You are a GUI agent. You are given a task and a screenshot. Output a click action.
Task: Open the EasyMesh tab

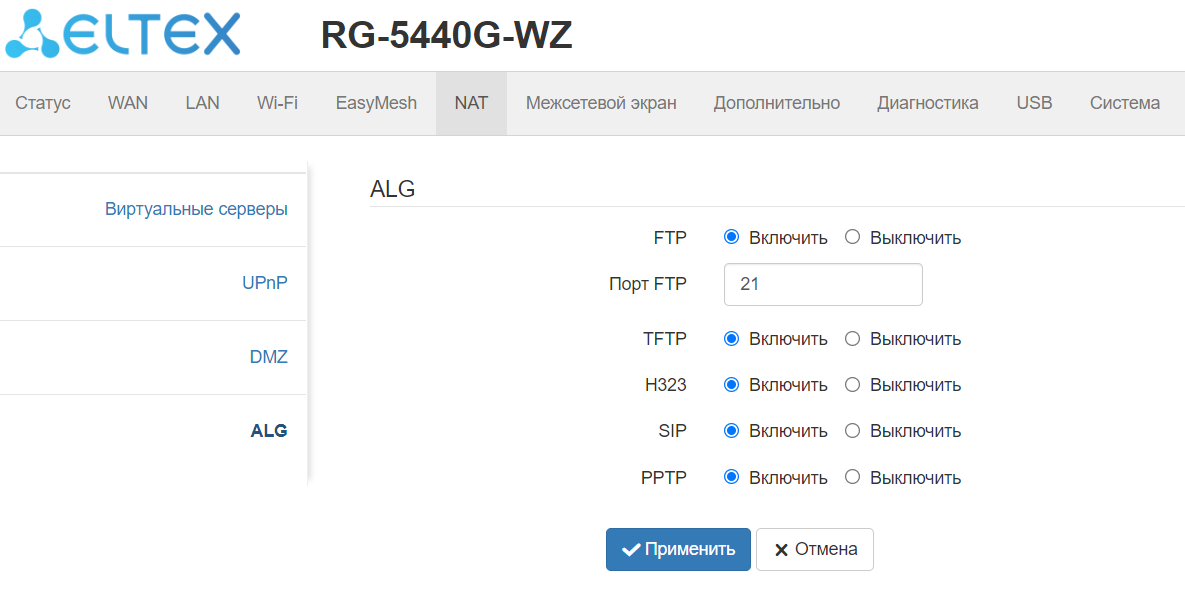click(376, 103)
